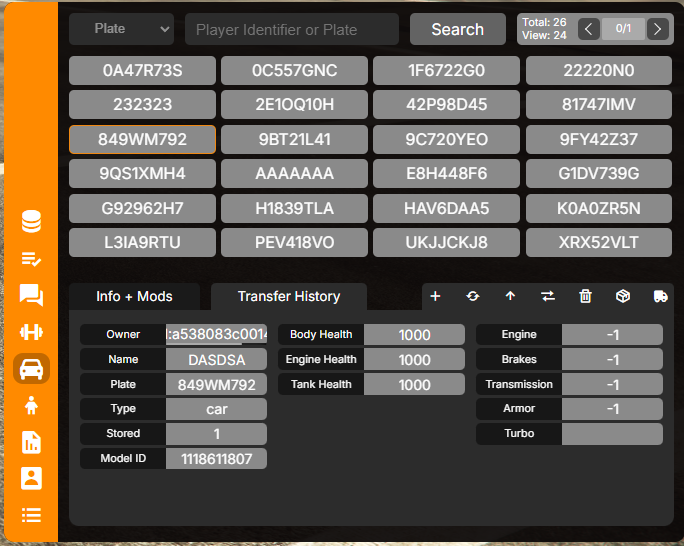The height and width of the screenshot is (546, 684).
Task: Click the upward arrow icon
Action: point(510,296)
